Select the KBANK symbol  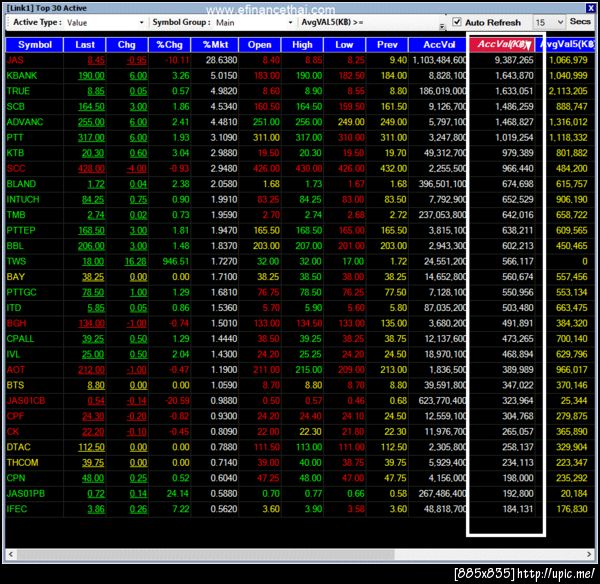coord(22,75)
